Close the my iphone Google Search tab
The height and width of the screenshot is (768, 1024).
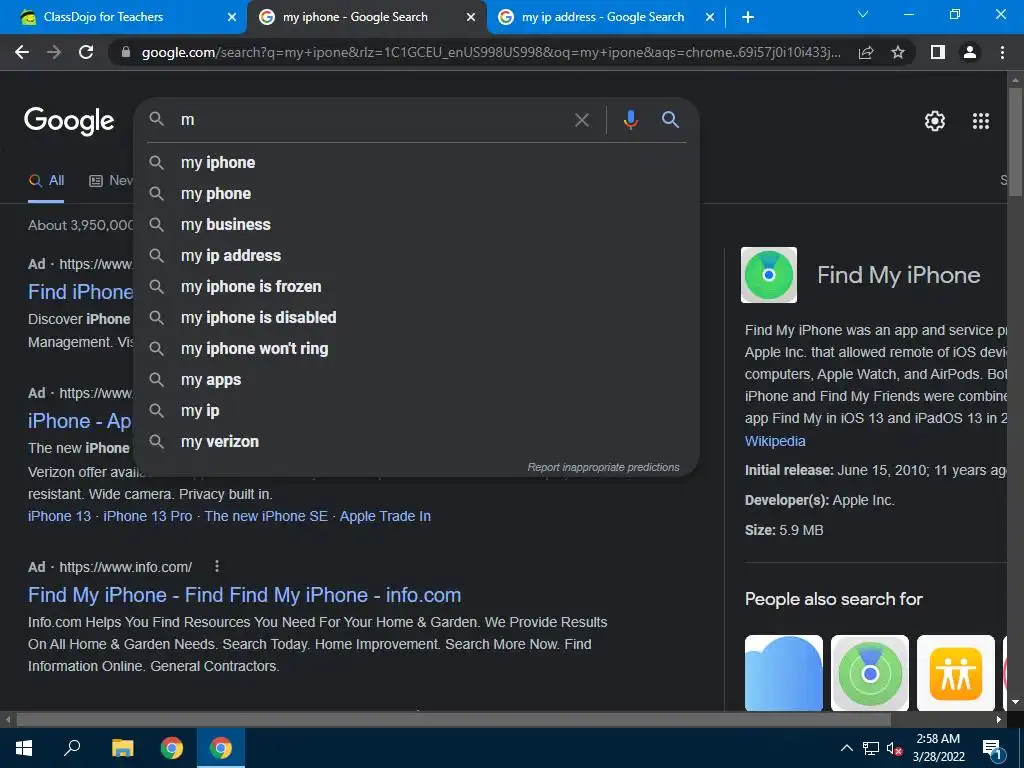click(471, 18)
